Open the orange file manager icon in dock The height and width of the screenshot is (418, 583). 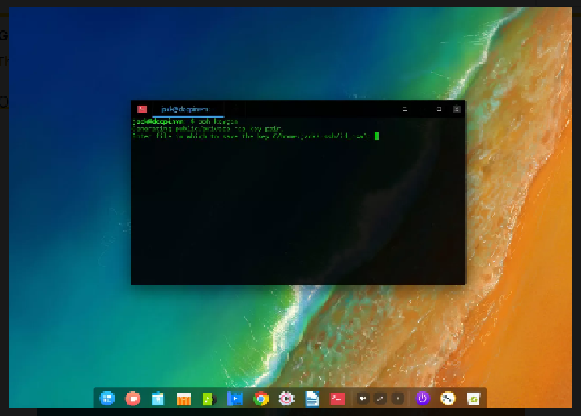(184, 399)
